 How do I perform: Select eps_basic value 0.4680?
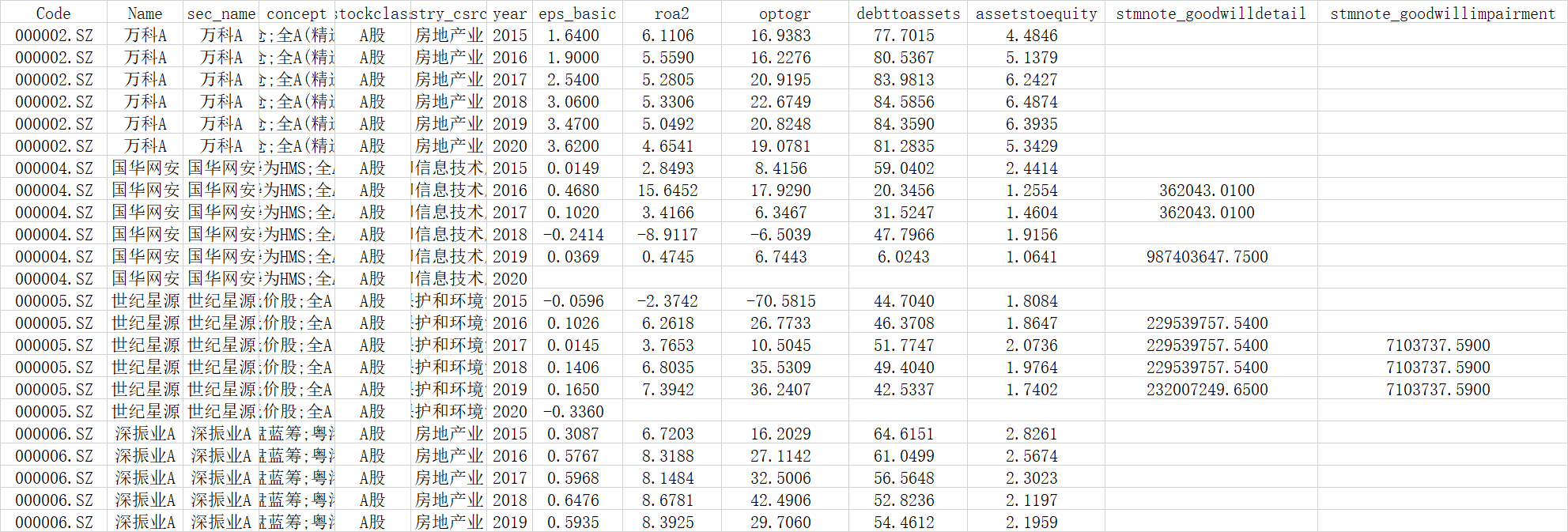573,191
